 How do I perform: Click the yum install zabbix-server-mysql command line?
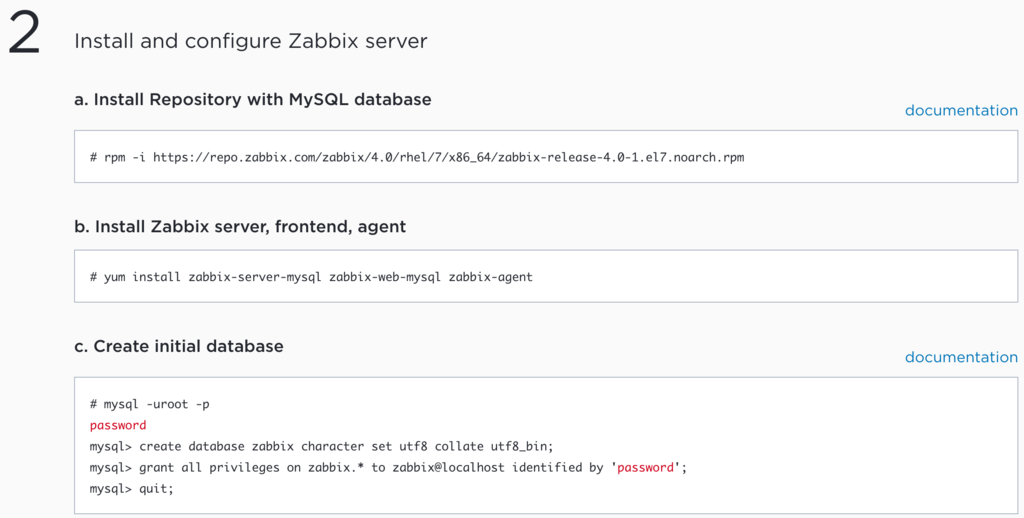pyautogui.click(x=312, y=277)
